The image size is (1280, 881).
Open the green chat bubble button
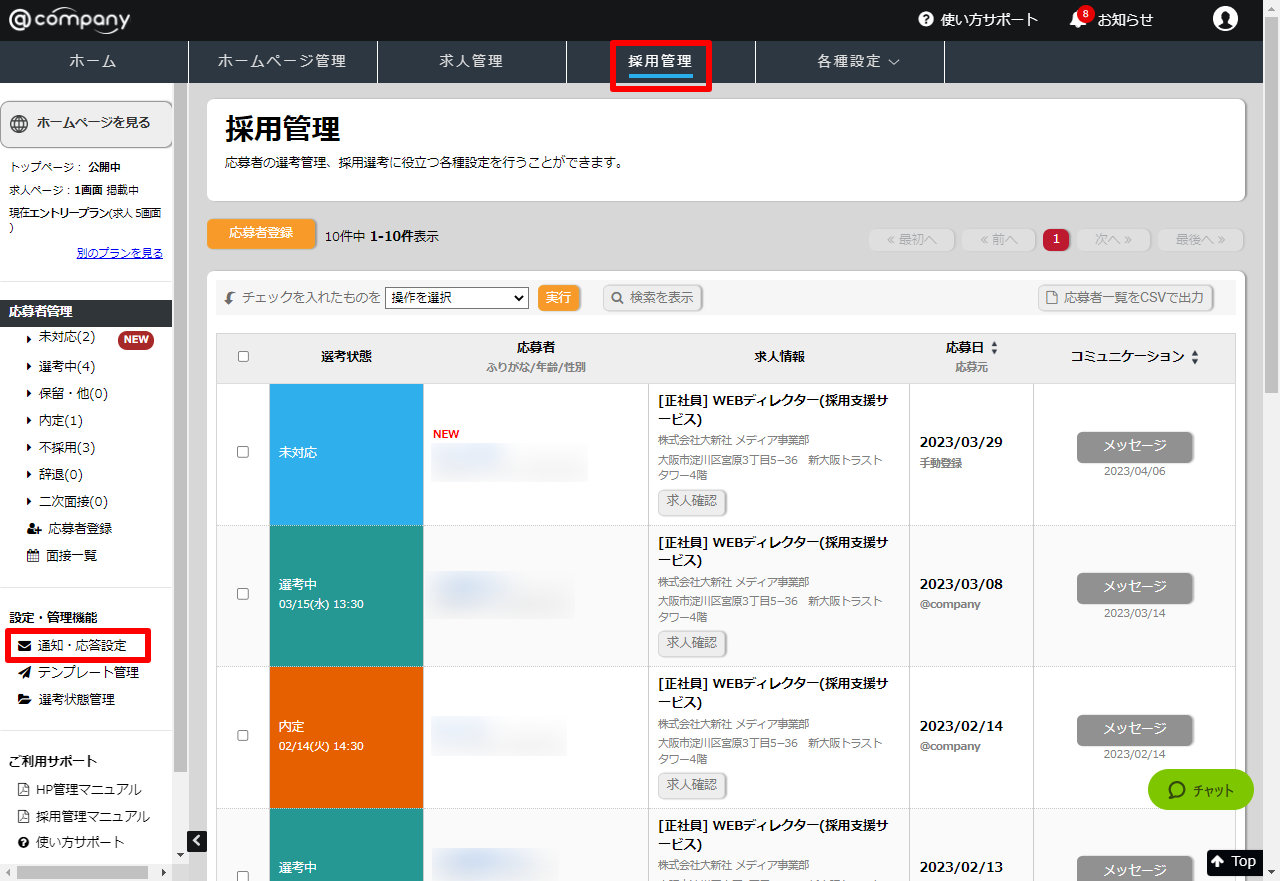[x=1200, y=790]
